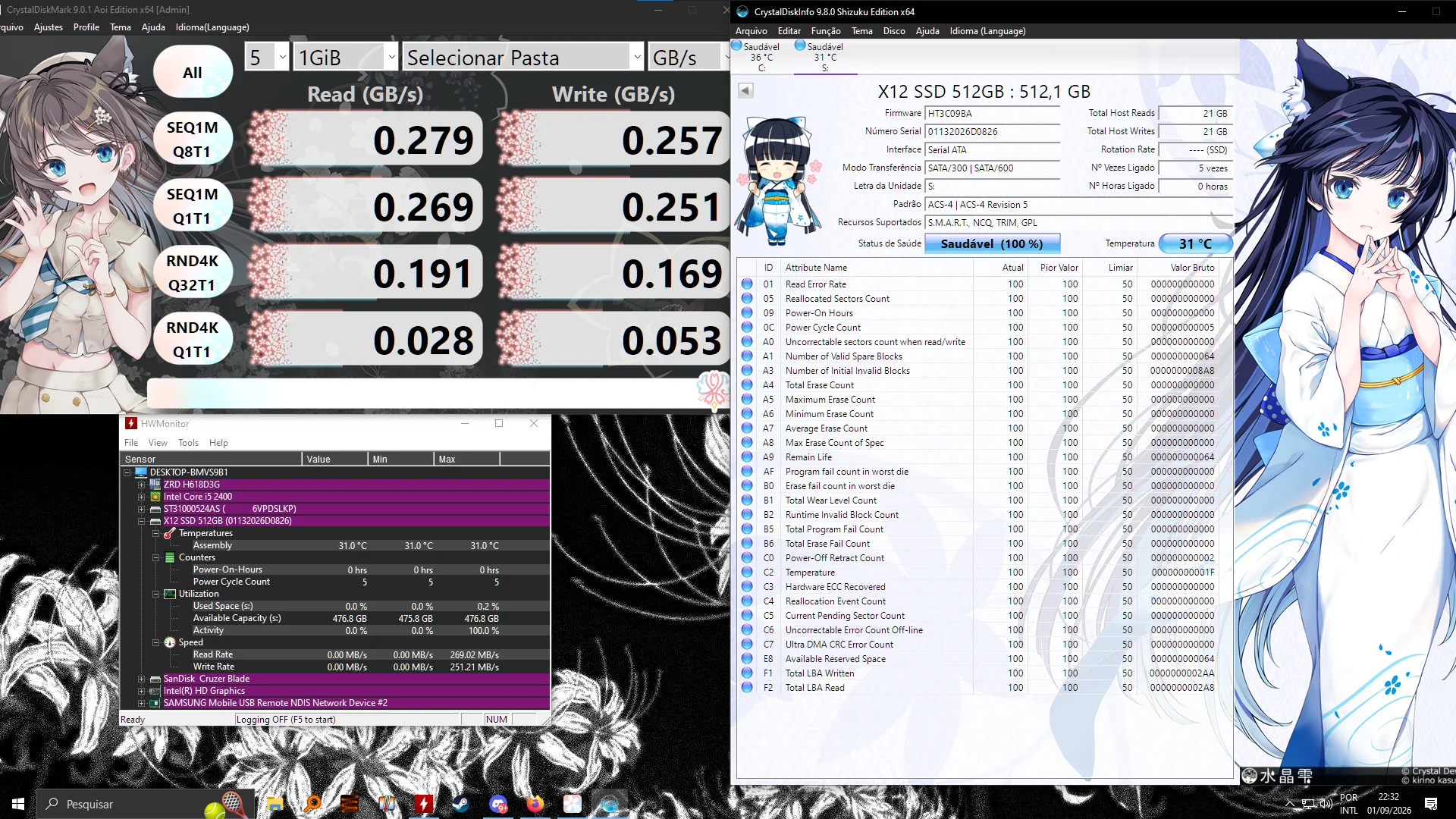Viewport: 1456px width, 819px height.
Task: Run the SEQ1M Q8T1 test
Action: [x=193, y=139]
